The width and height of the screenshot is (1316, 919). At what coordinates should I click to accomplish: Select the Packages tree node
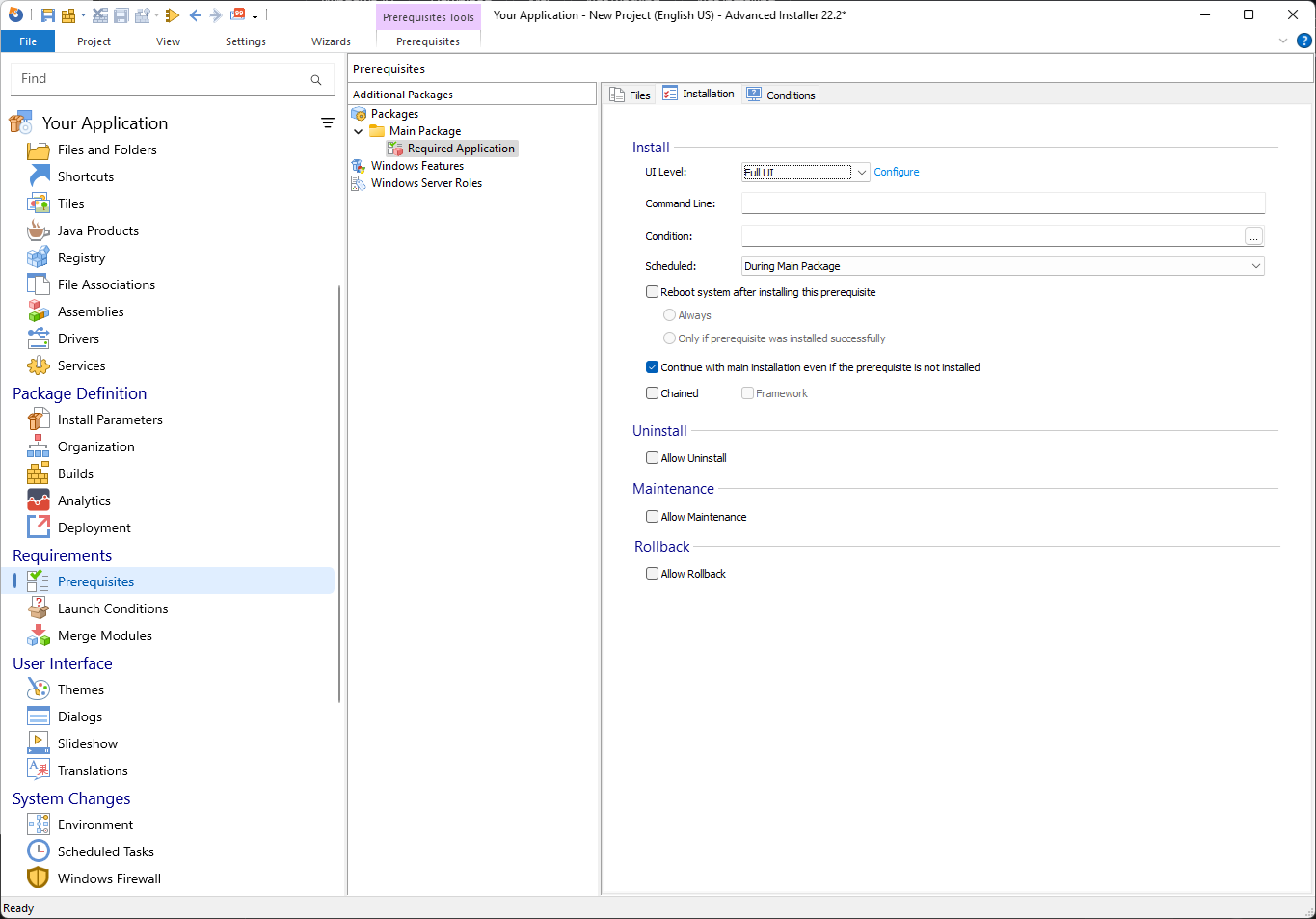tap(394, 114)
